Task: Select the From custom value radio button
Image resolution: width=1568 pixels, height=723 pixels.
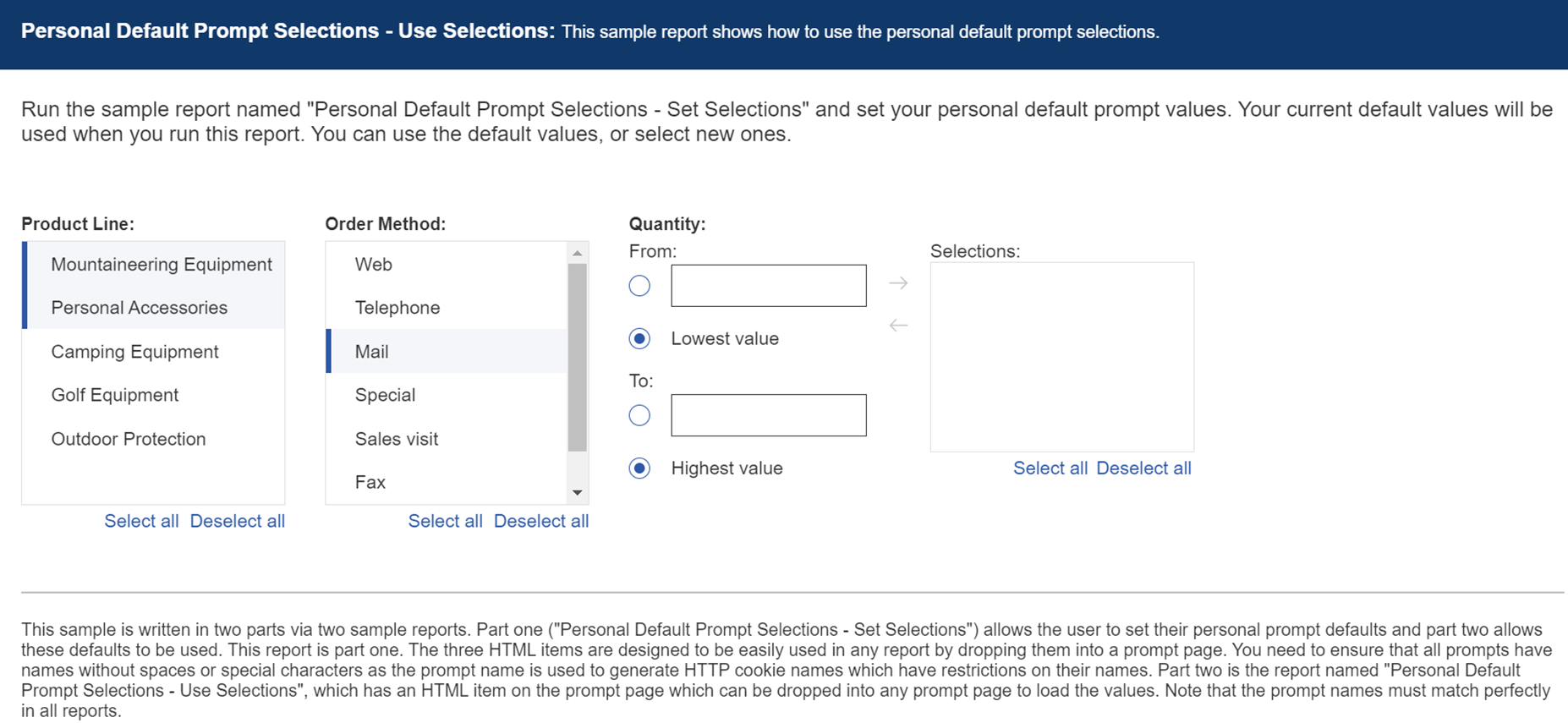Action: [639, 286]
